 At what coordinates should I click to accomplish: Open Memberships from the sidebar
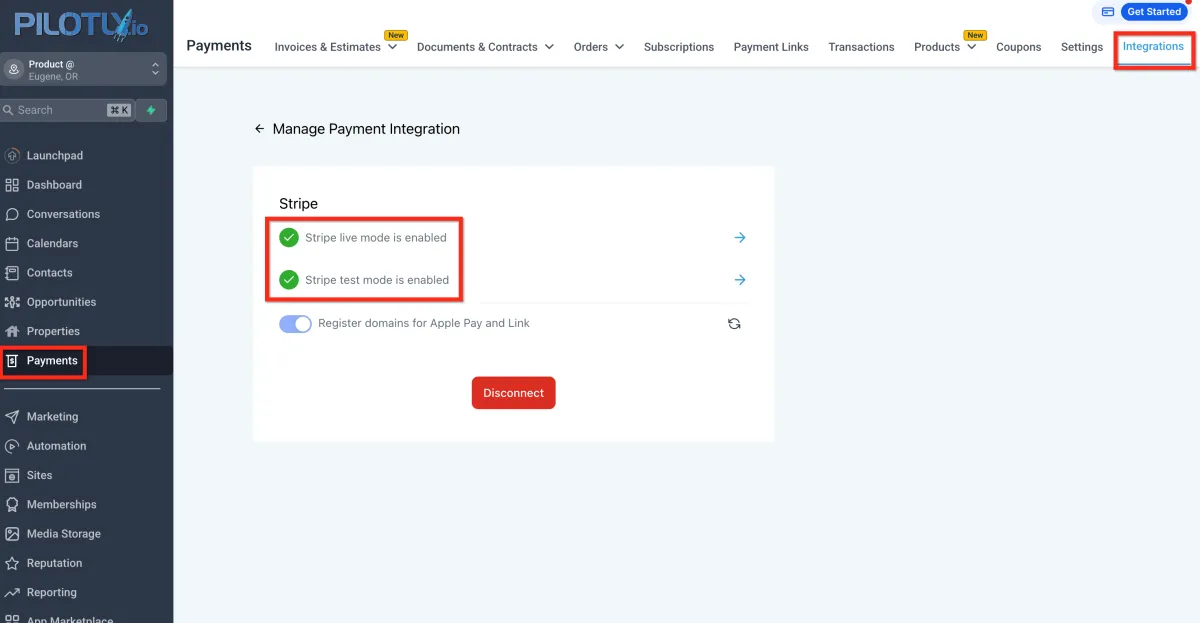click(62, 505)
